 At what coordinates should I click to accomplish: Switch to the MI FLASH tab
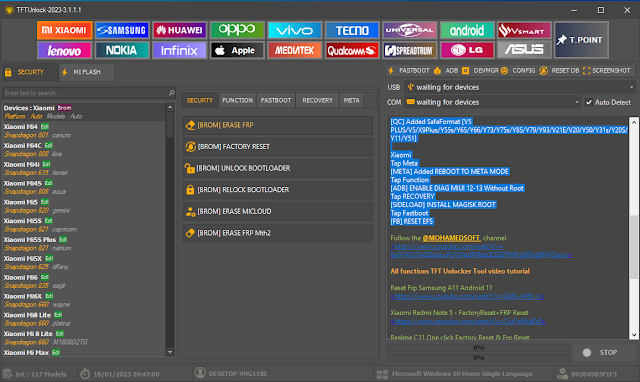[86, 72]
